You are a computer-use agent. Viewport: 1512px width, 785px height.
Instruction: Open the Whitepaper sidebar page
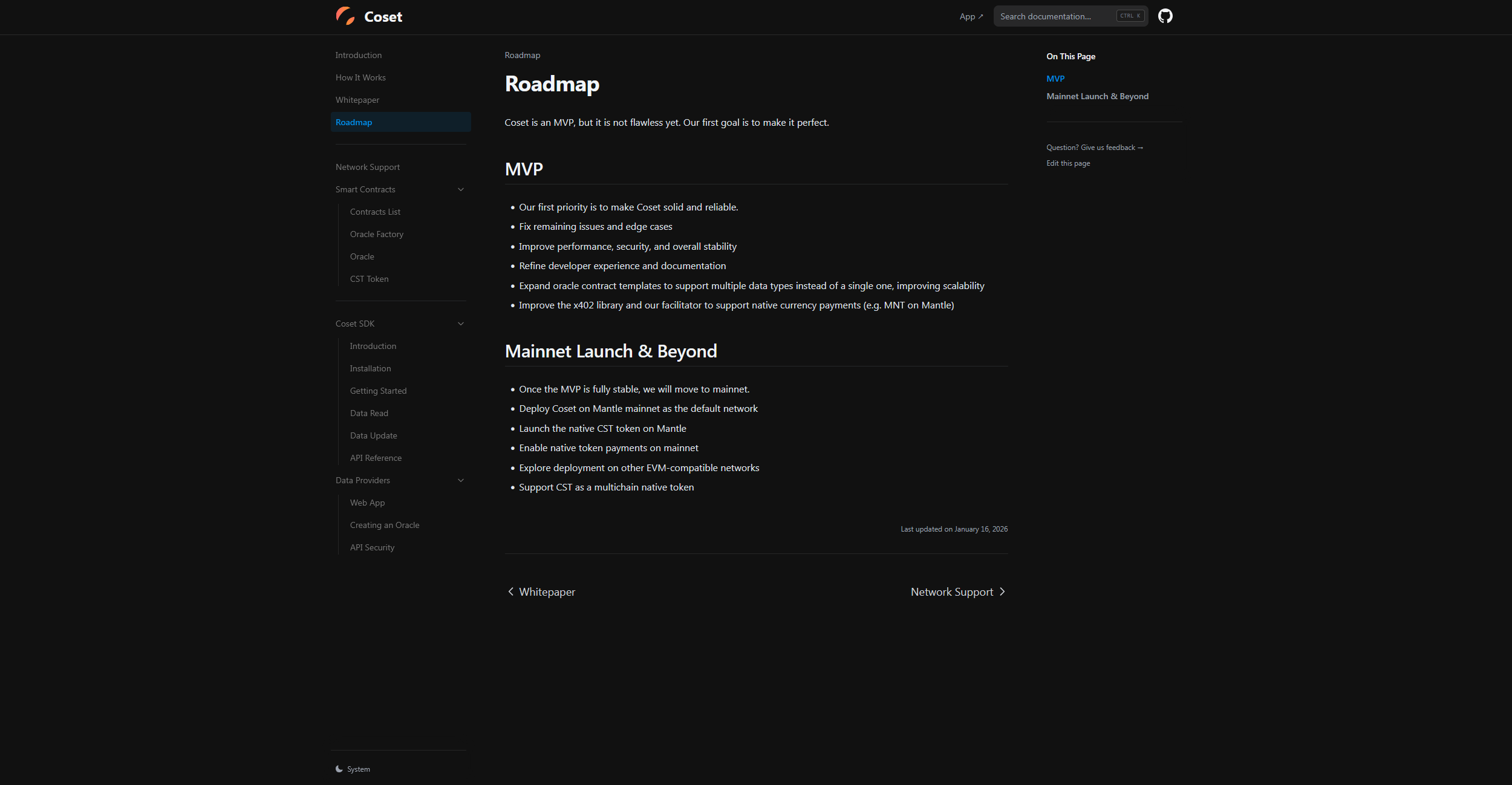pyautogui.click(x=357, y=100)
